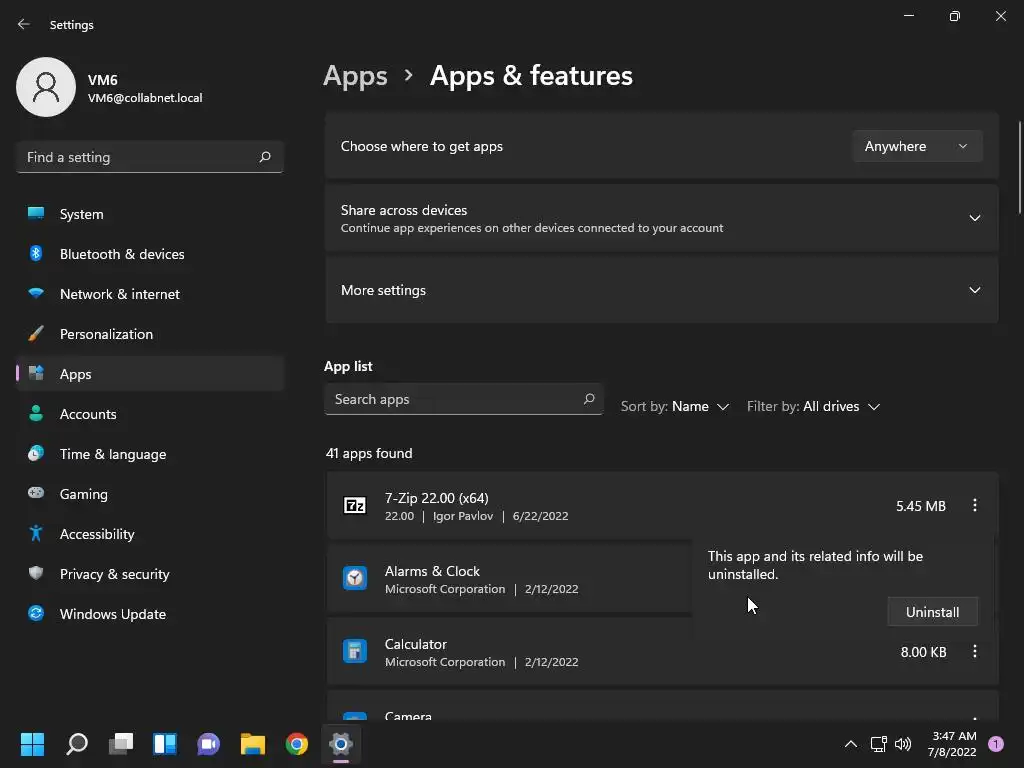Select the Bluetooth & devices icon
The height and width of the screenshot is (768, 1024).
point(36,253)
